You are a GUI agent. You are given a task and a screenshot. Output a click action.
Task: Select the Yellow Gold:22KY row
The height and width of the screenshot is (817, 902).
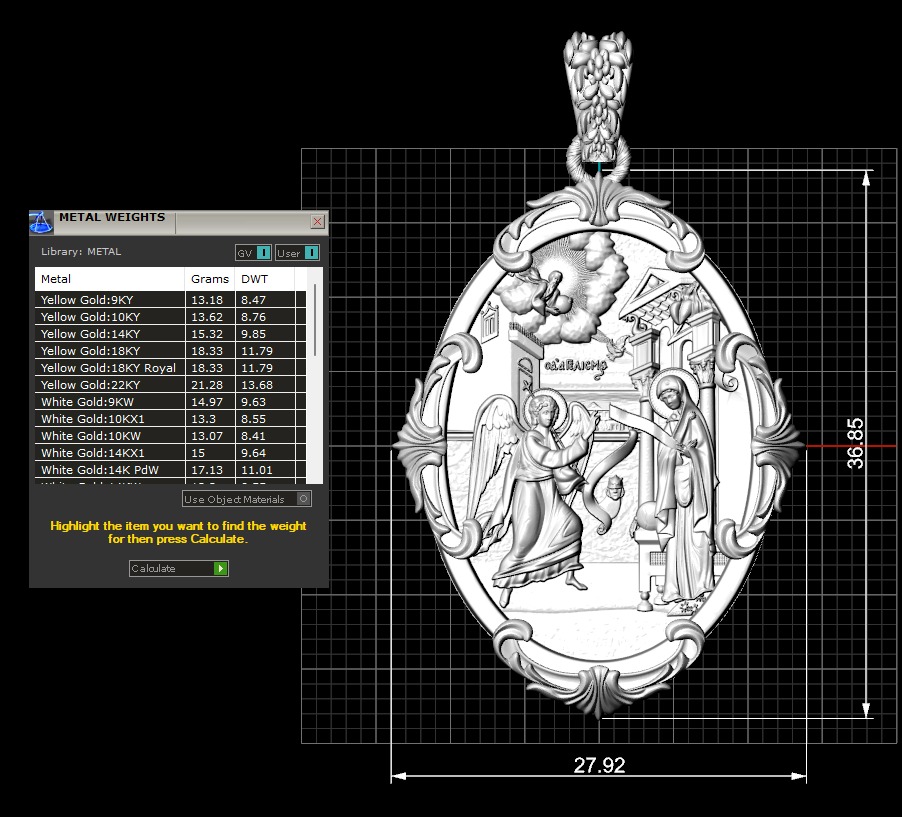point(170,385)
